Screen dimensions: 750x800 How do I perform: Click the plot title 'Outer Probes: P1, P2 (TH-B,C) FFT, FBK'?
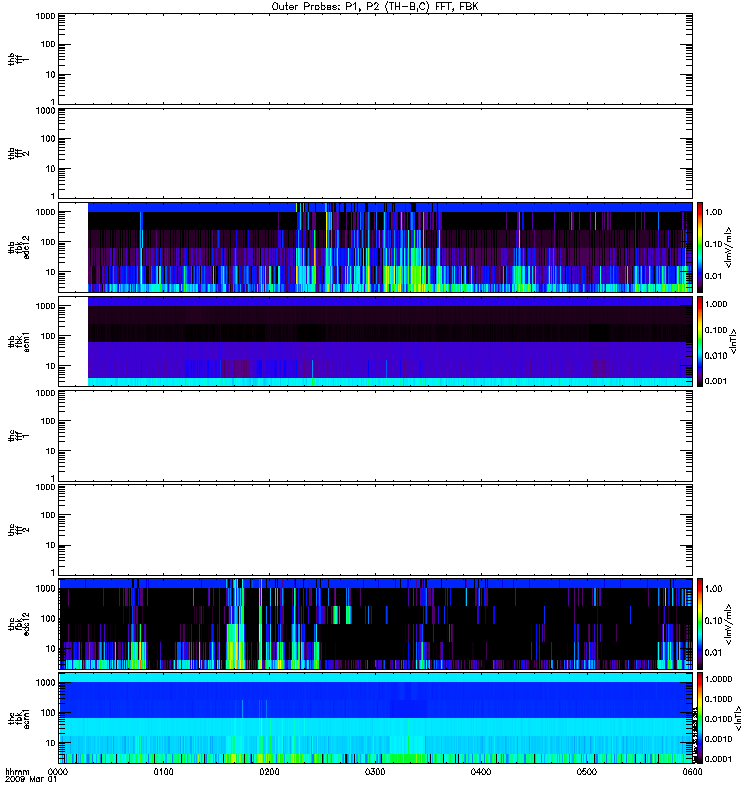(x=375, y=7)
